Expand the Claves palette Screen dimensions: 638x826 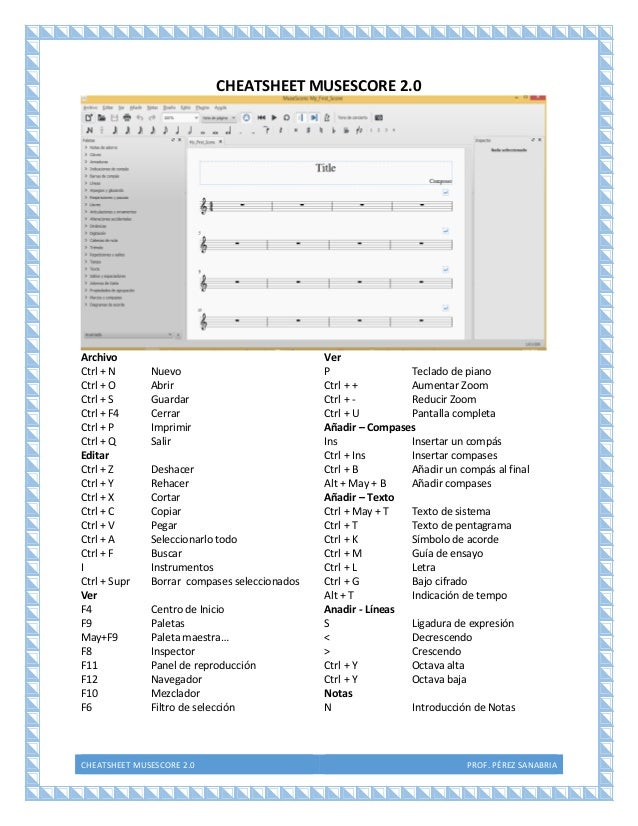(x=95, y=155)
